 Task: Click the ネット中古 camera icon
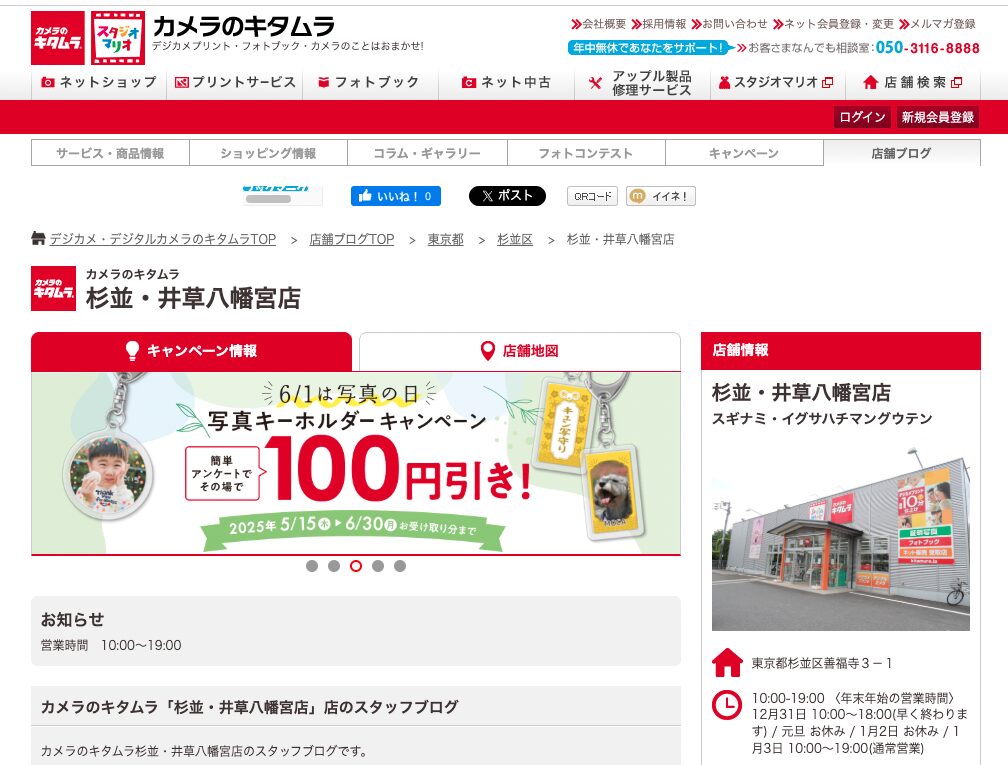pos(469,82)
